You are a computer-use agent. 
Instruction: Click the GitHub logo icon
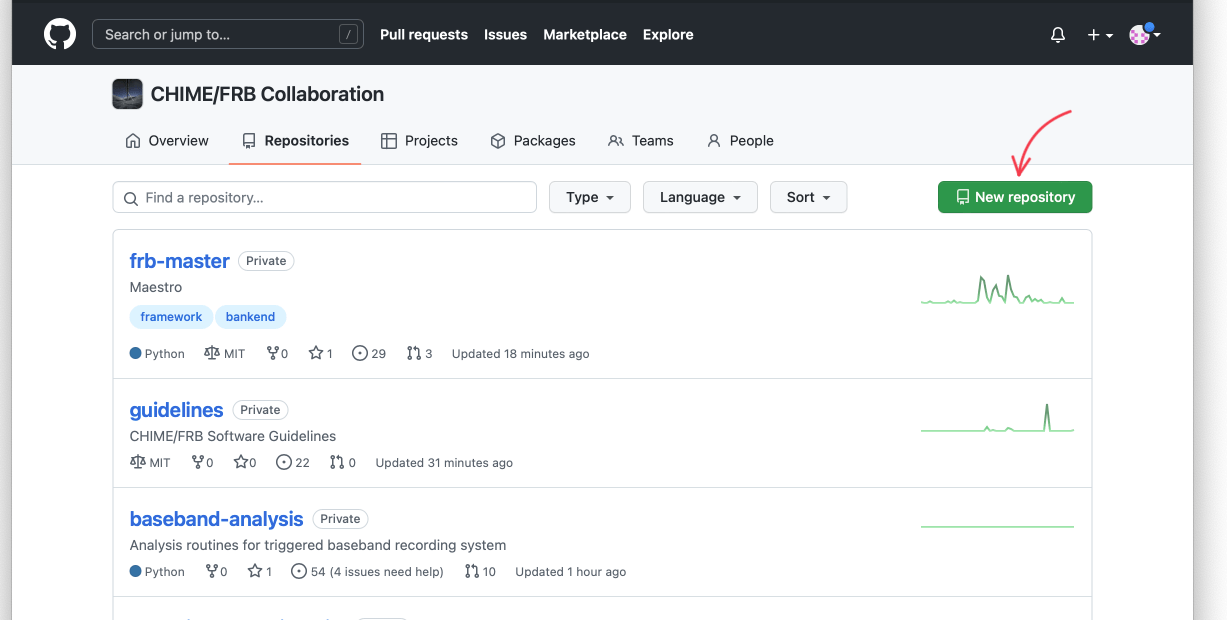click(60, 34)
